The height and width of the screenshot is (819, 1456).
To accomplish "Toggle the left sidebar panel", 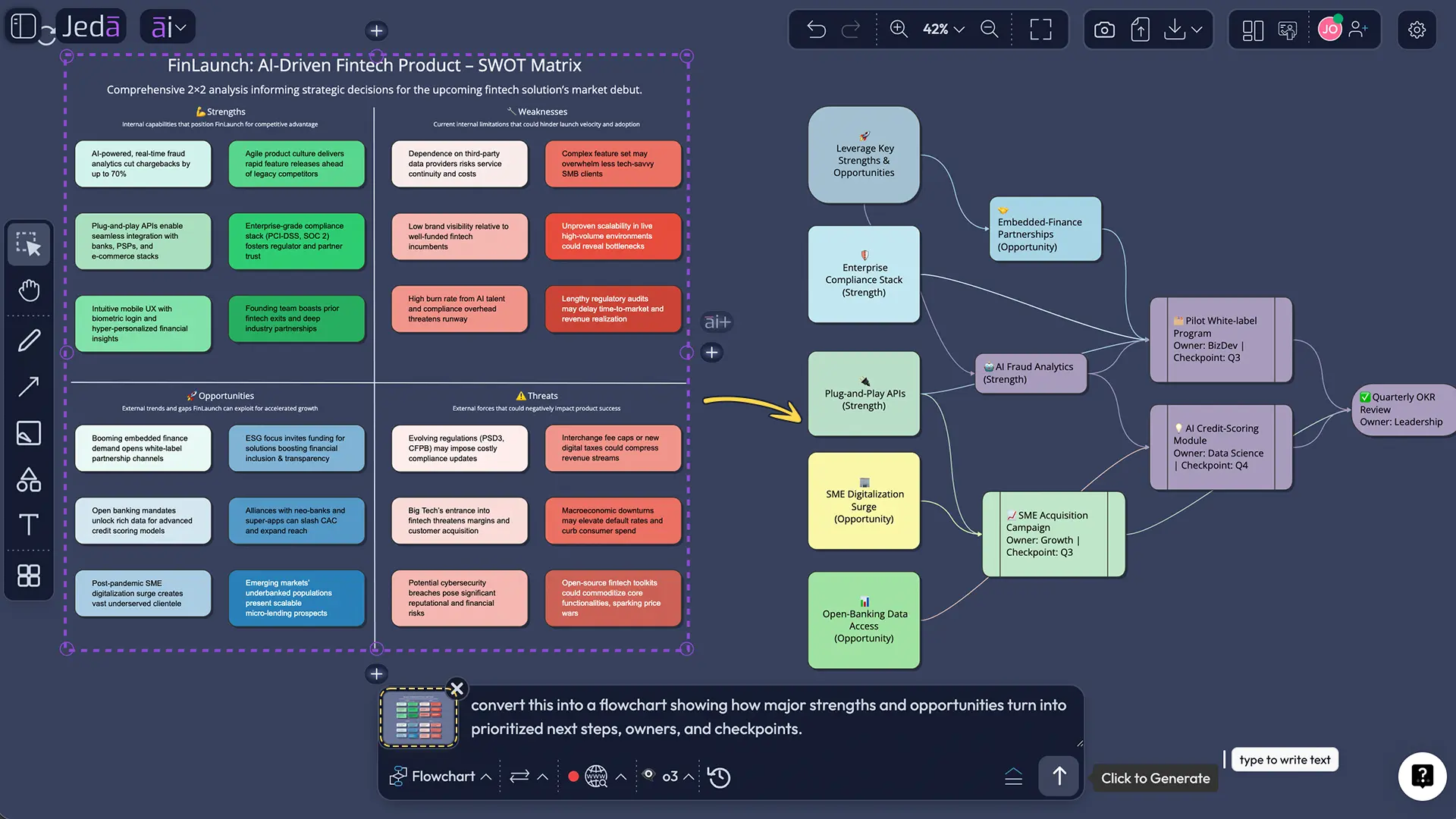I will coord(24,27).
